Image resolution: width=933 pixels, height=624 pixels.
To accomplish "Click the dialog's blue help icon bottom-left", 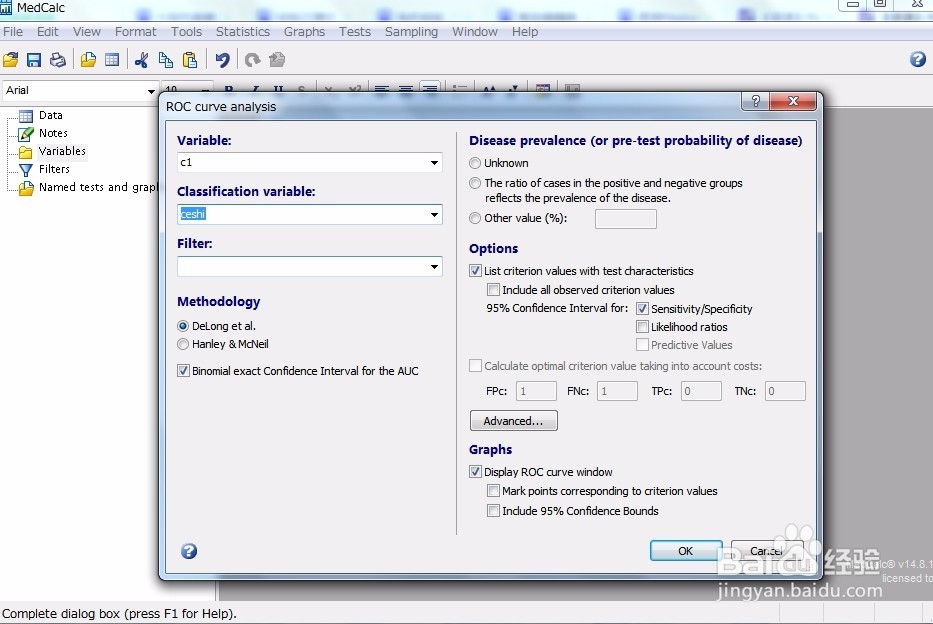I will click(x=189, y=551).
